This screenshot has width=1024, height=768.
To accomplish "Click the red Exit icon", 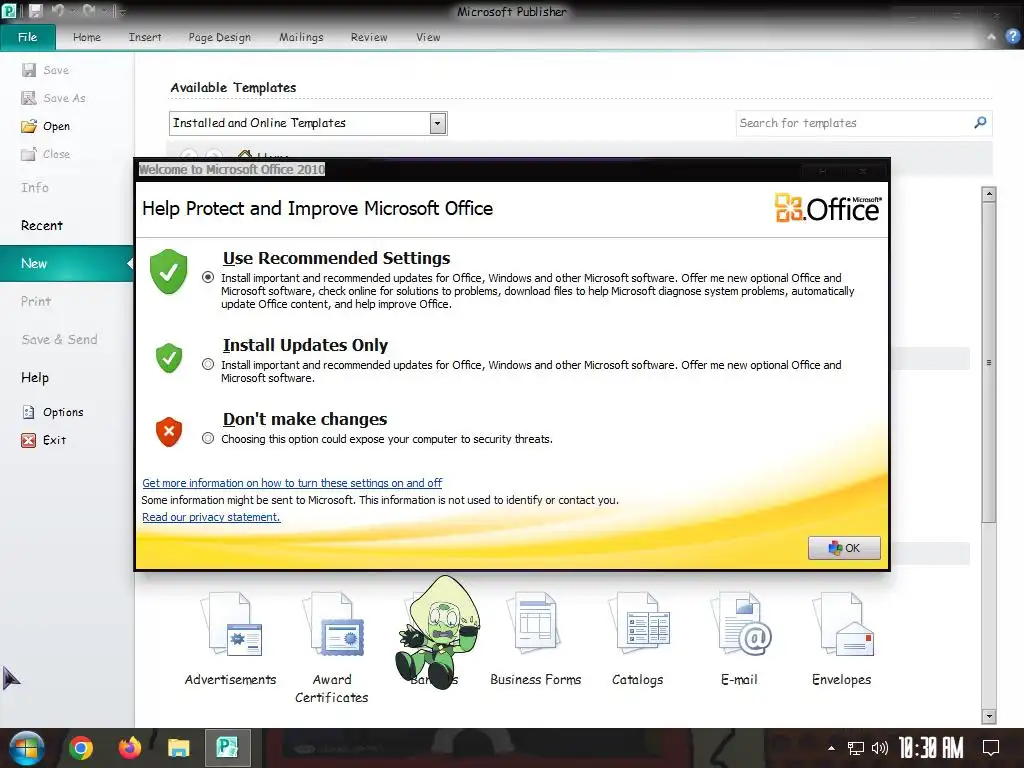I will (x=29, y=440).
